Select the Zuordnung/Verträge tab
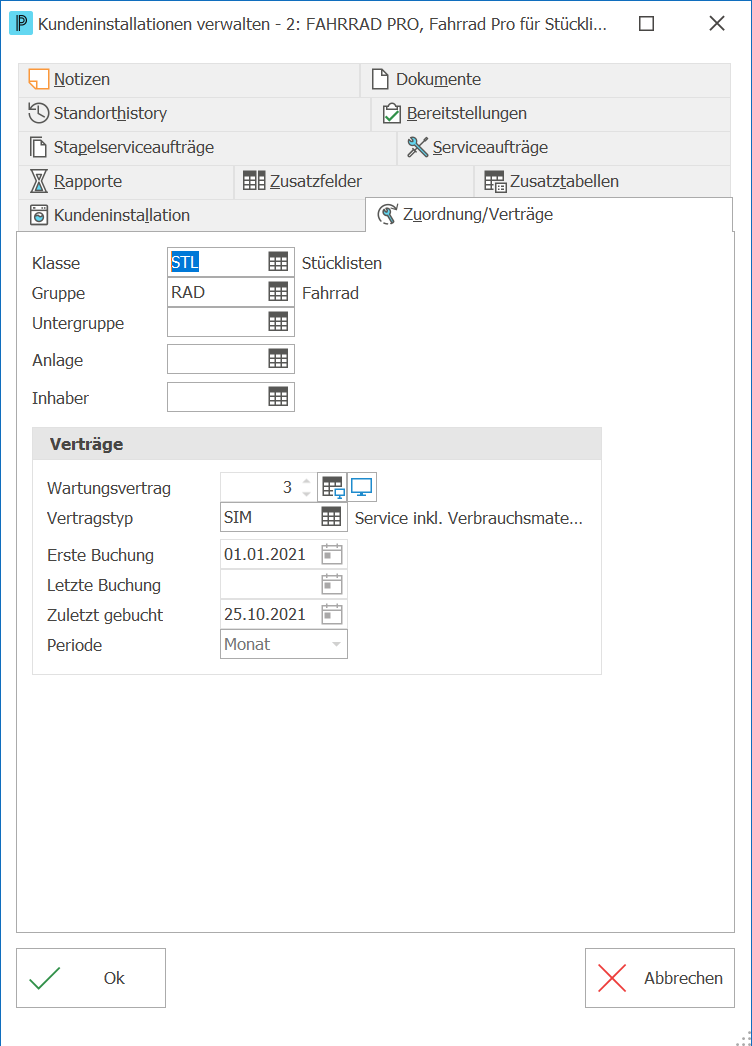752x1046 pixels. tap(549, 214)
